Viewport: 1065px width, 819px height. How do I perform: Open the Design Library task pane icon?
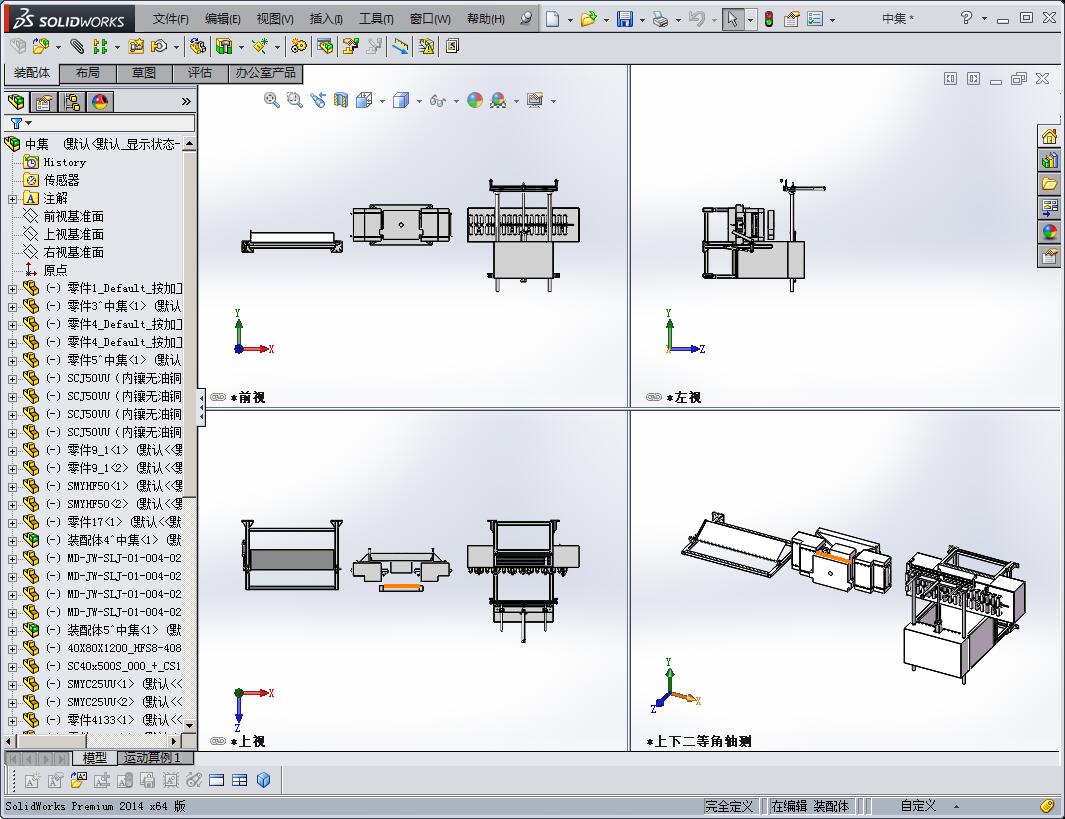1049,160
